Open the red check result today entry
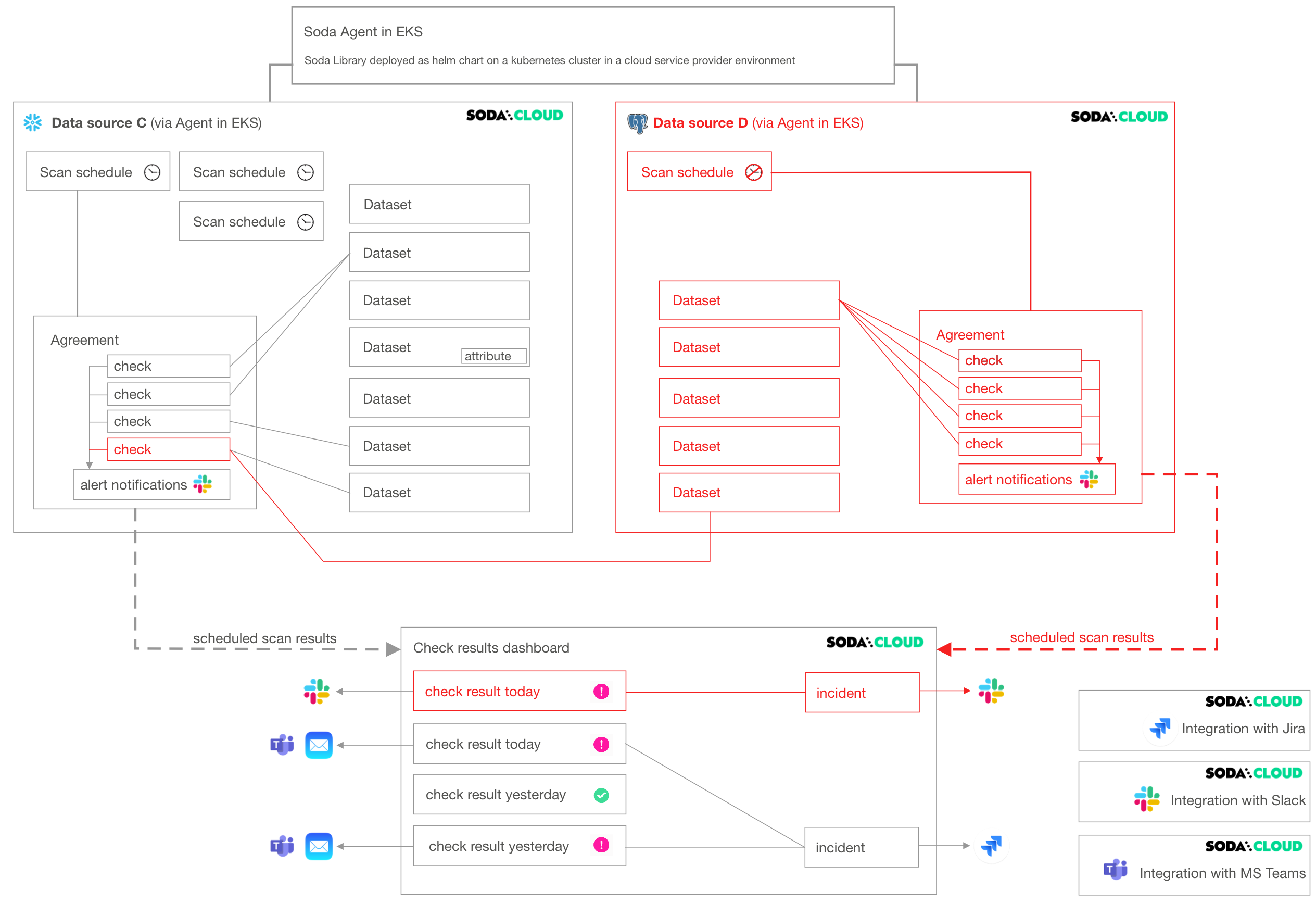1316x903 pixels. [x=519, y=691]
